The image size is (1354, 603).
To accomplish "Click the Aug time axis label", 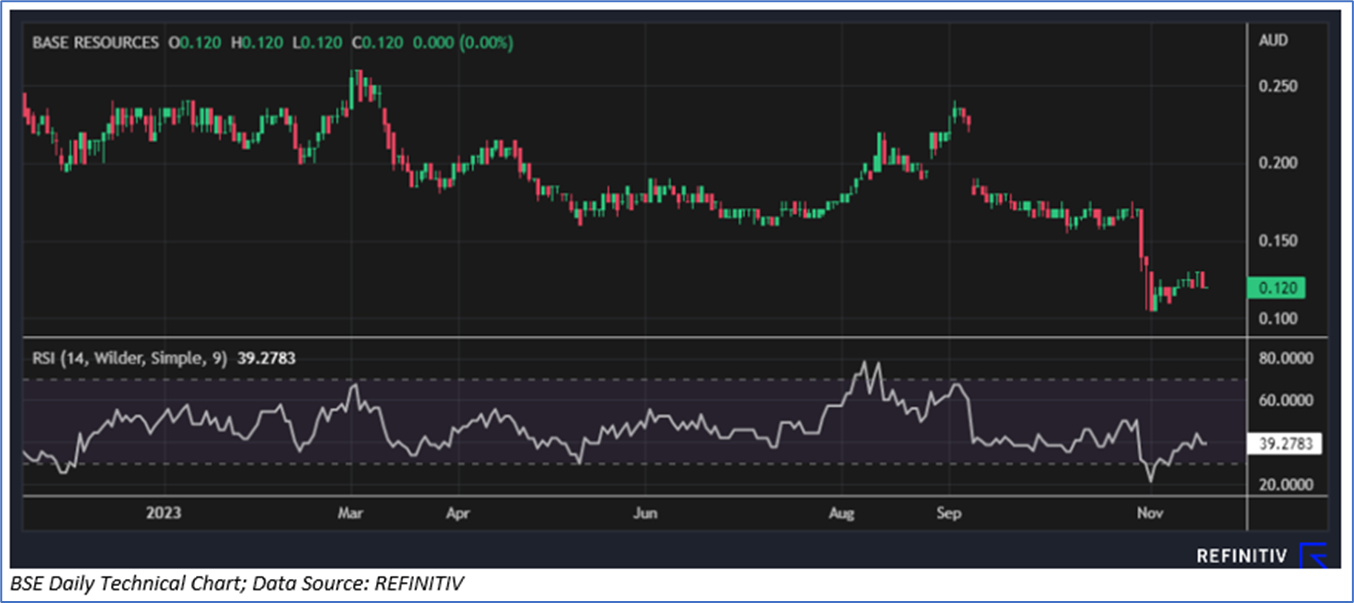I will point(842,513).
